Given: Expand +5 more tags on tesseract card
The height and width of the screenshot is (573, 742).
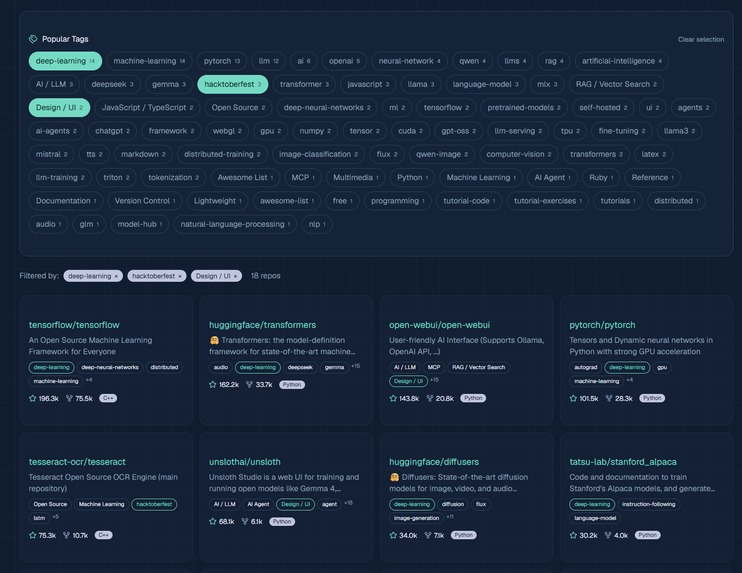Looking at the screenshot, I should coord(55,517).
